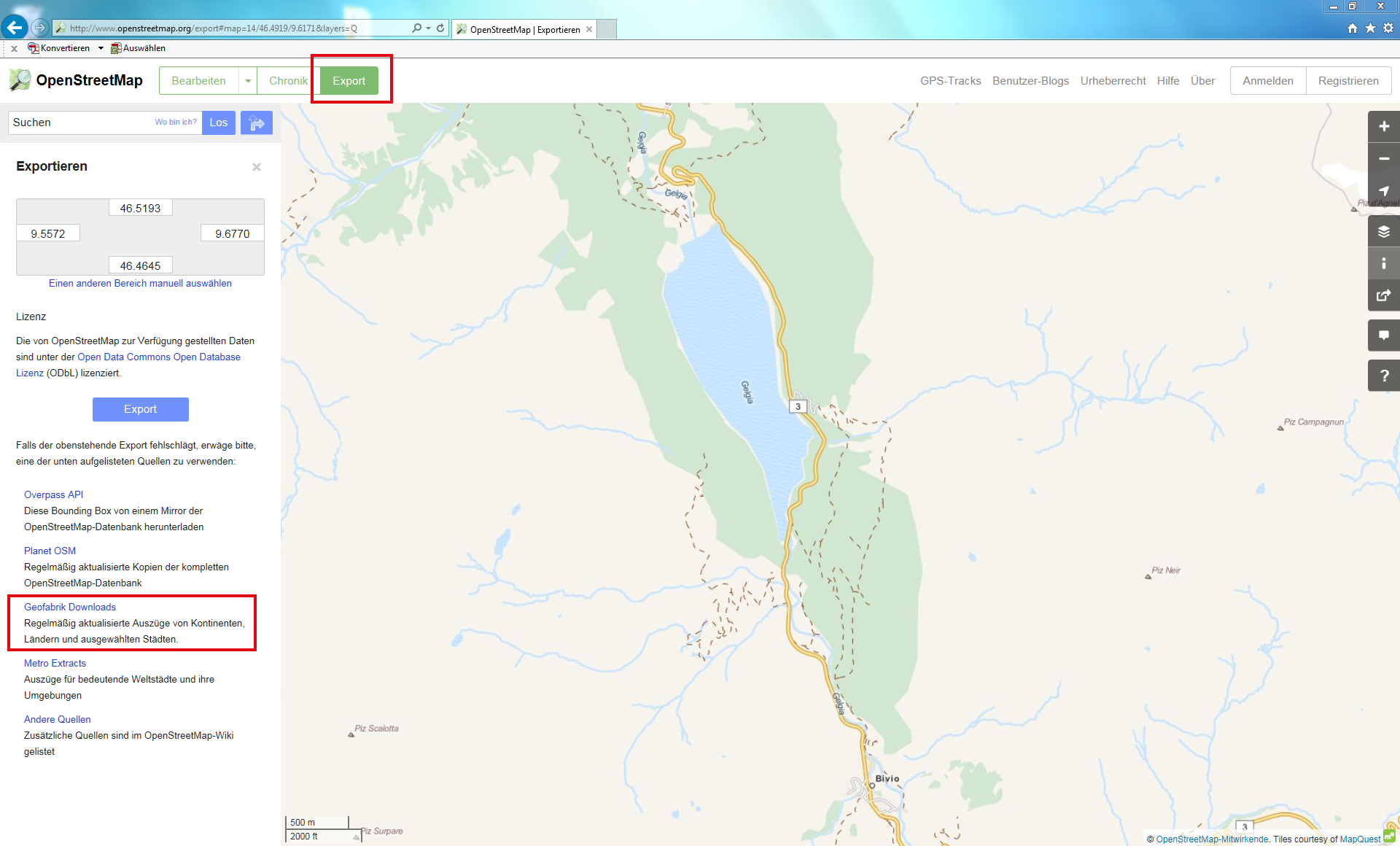Viewport: 1400px width, 846px height.
Task: Activate the query features question mark tool
Action: [1383, 376]
